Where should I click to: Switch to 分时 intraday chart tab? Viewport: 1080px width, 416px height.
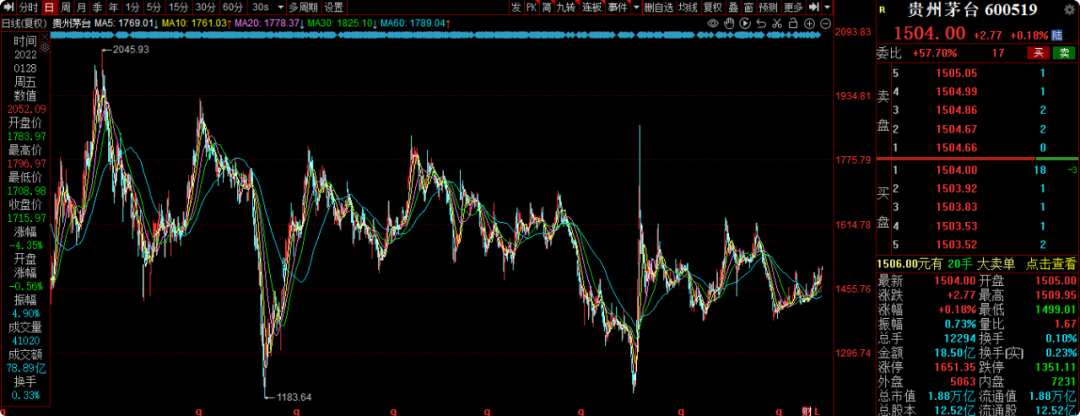[28, 7]
